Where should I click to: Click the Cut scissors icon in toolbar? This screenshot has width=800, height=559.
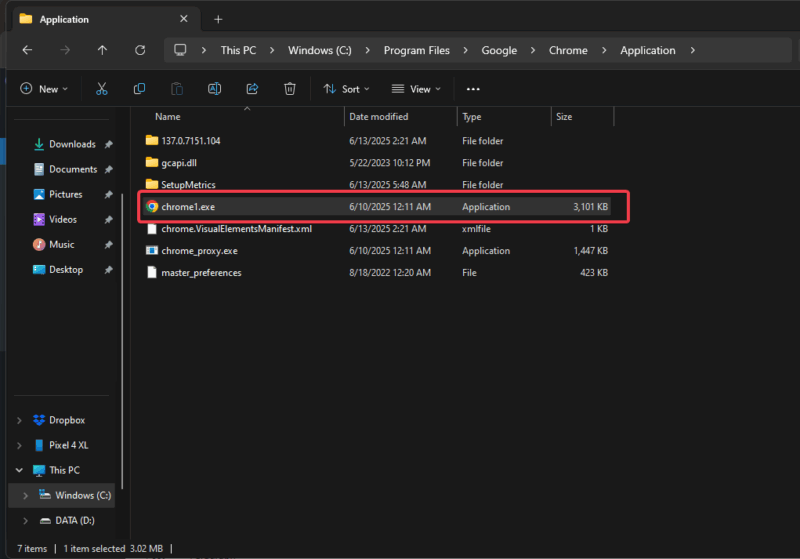(x=101, y=89)
